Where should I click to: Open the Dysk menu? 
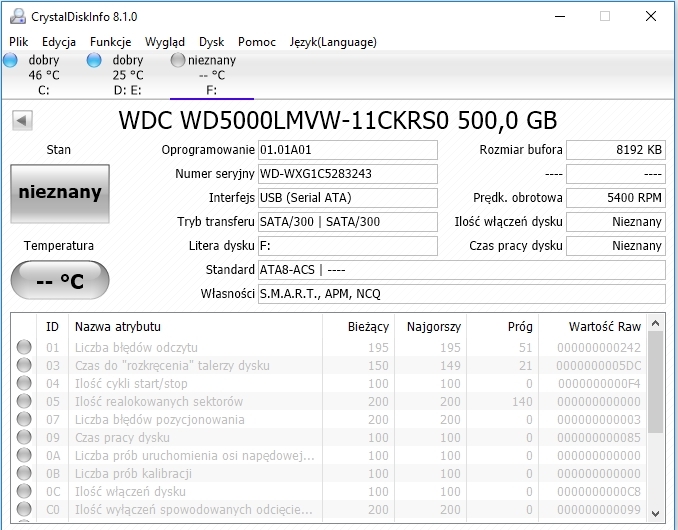[x=211, y=42]
